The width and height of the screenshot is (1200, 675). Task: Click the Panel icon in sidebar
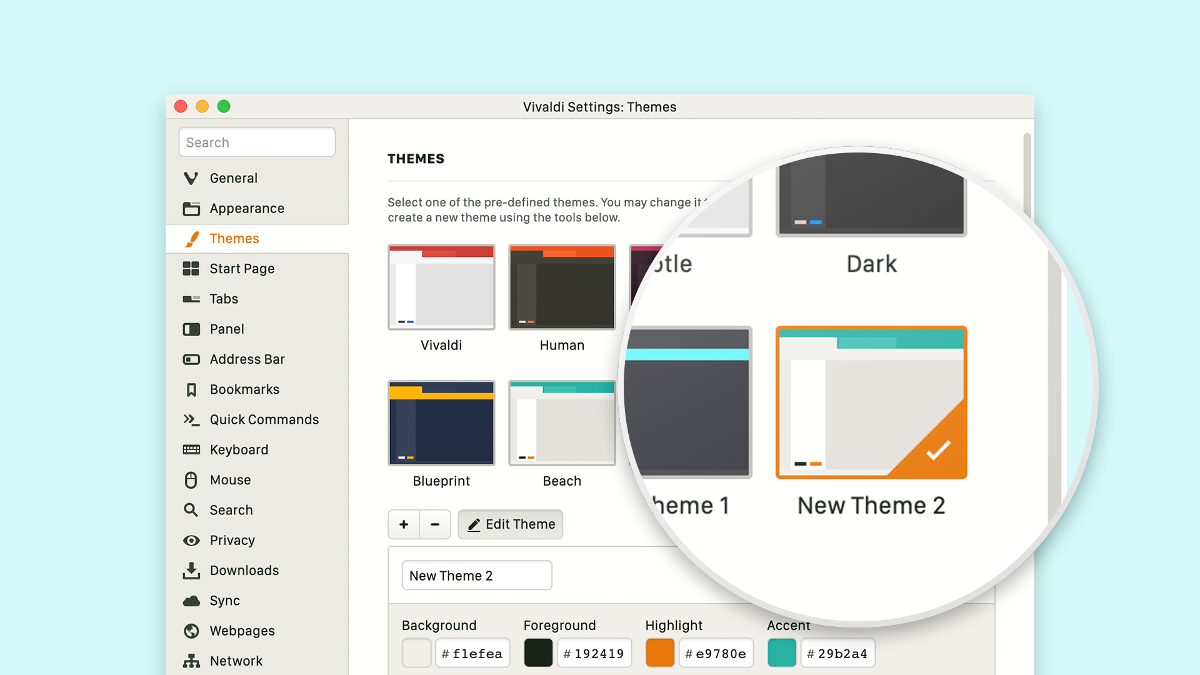point(191,329)
